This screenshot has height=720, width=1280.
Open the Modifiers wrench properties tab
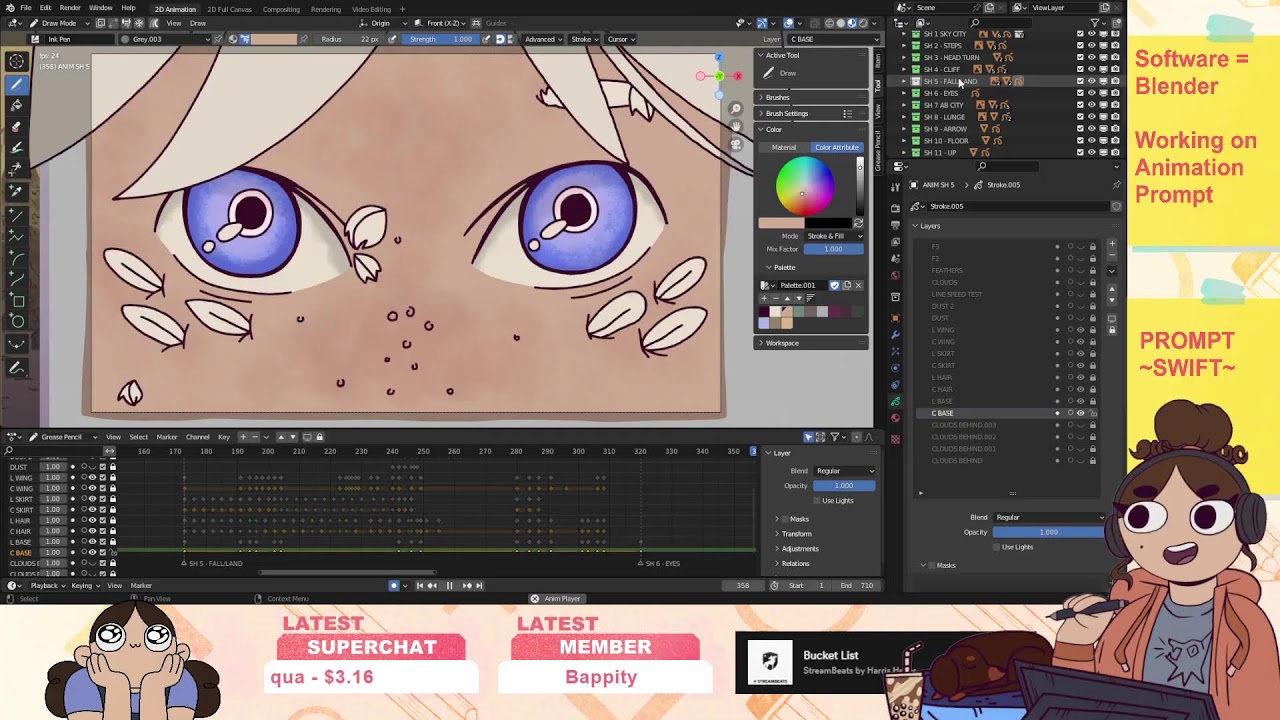[895, 333]
